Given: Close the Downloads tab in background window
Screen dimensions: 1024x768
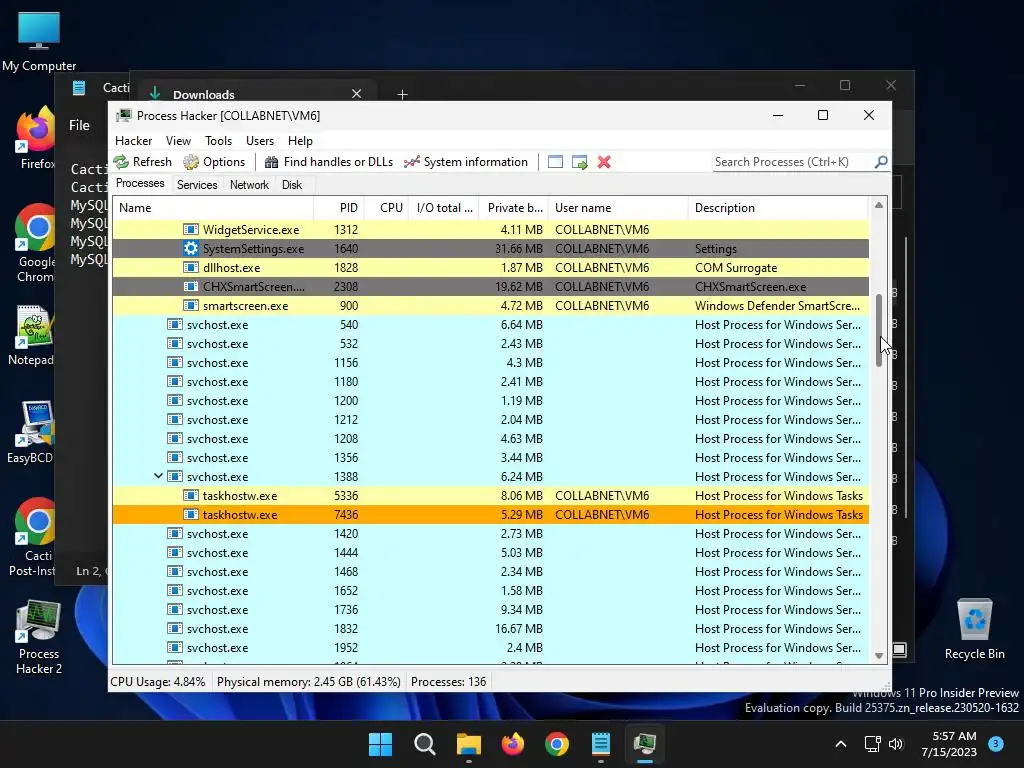Looking at the screenshot, I should [357, 94].
